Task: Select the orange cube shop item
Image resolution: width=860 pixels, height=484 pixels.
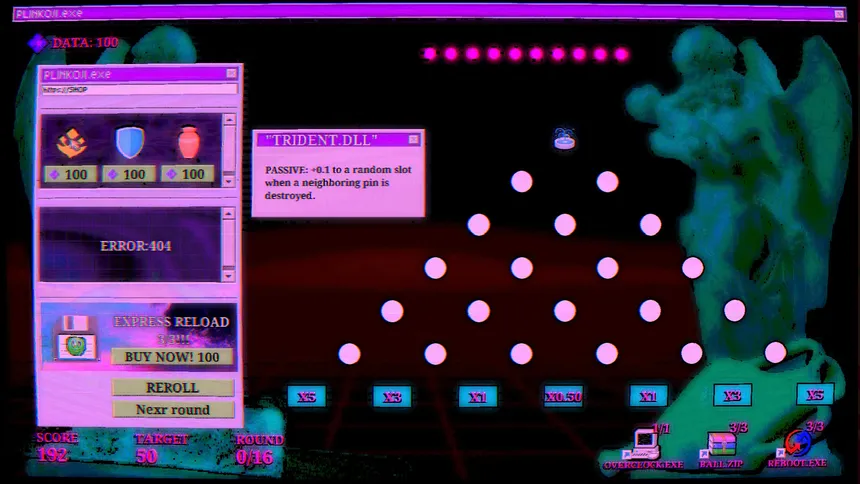Action: point(72,142)
